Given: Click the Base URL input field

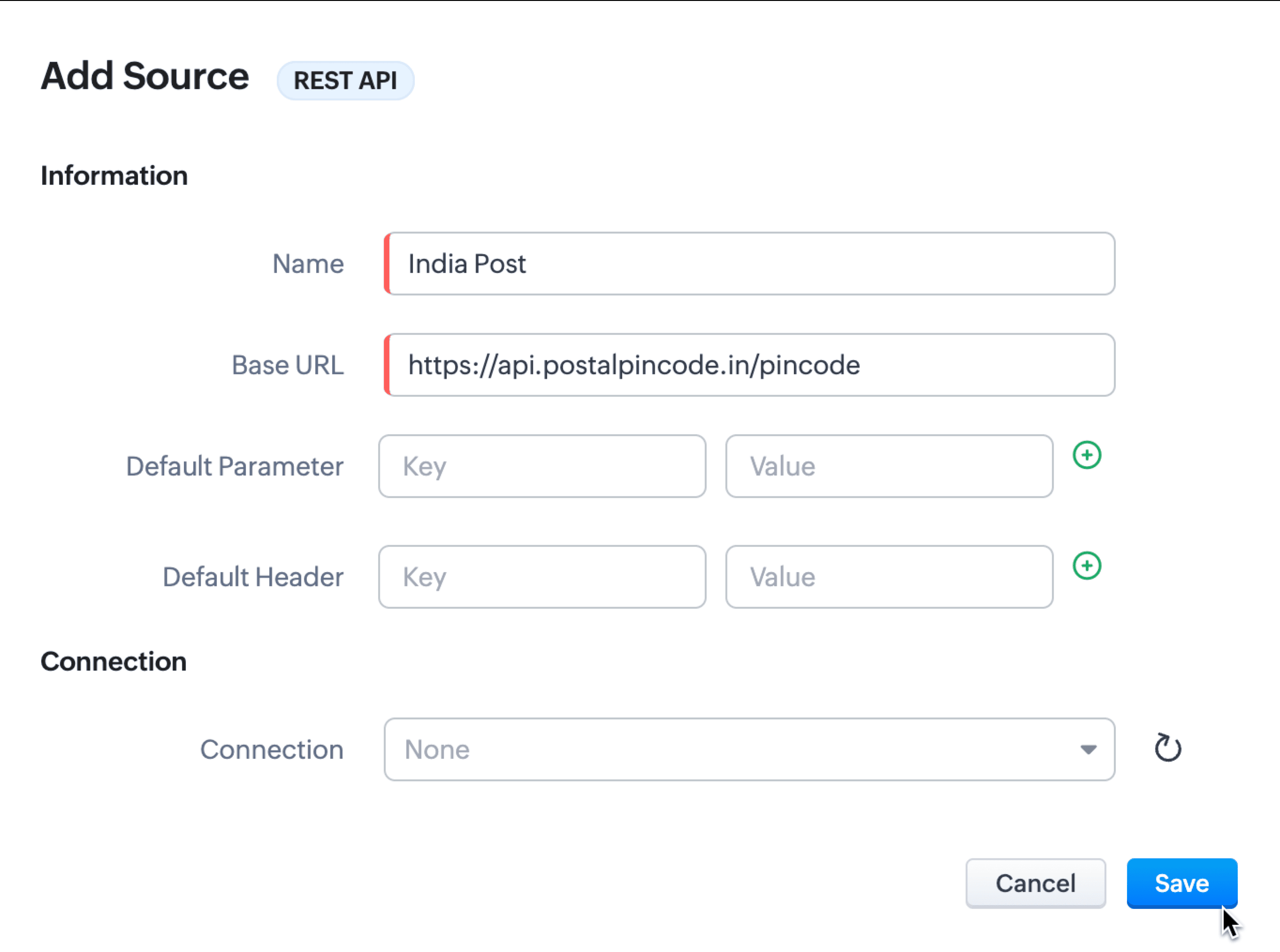Looking at the screenshot, I should (749, 365).
